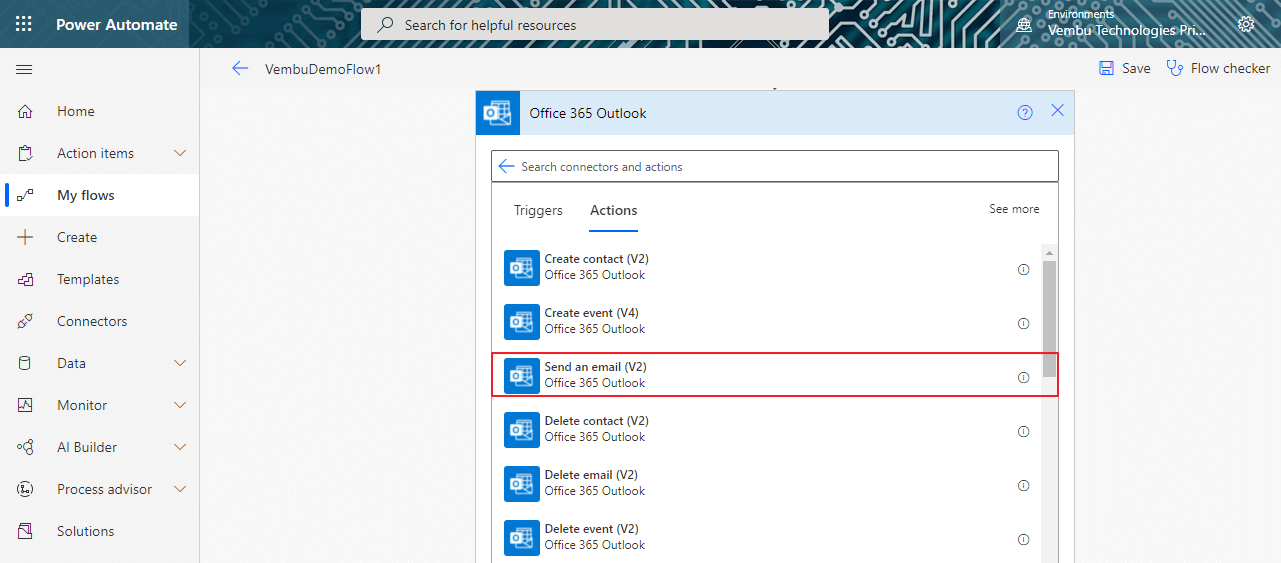The height and width of the screenshot is (563, 1281).
Task: Click the Home icon in sidebar
Action: [26, 111]
